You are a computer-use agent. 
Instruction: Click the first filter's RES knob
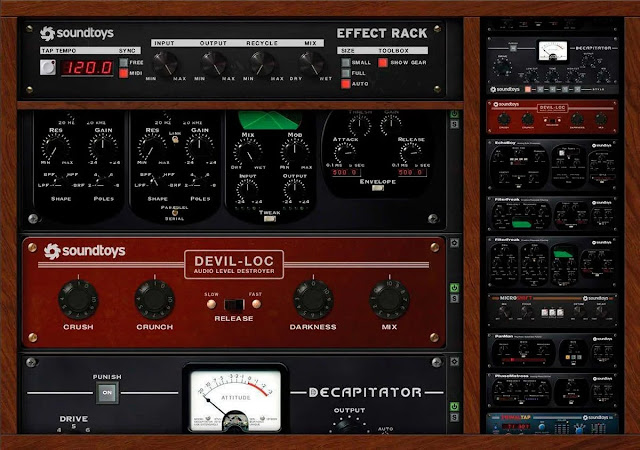56,148
